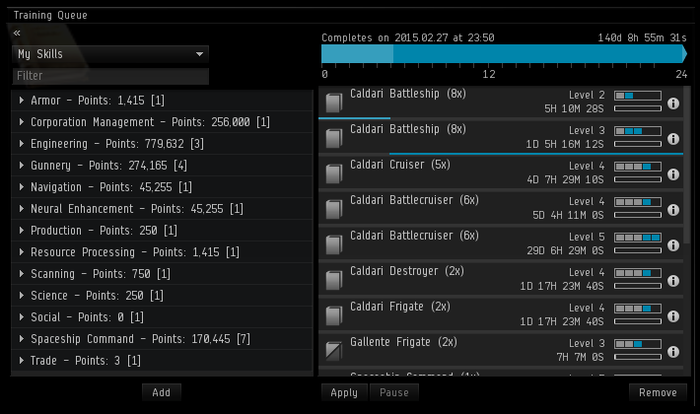The image size is (700, 414).
Task: Click the Caldari Battleship Level 2 level indicator
Action: 638,95
